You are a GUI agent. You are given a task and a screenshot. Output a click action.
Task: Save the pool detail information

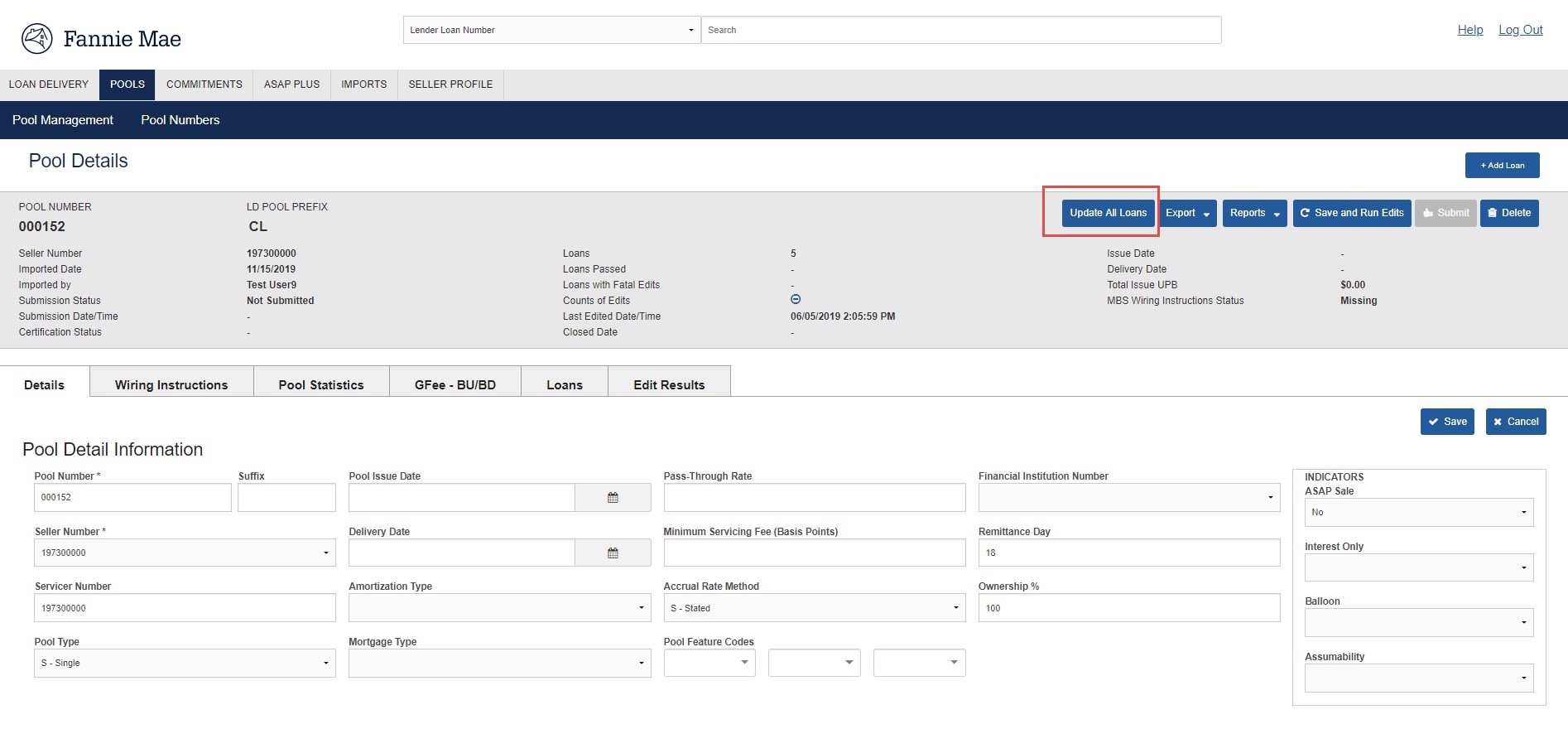click(1447, 422)
